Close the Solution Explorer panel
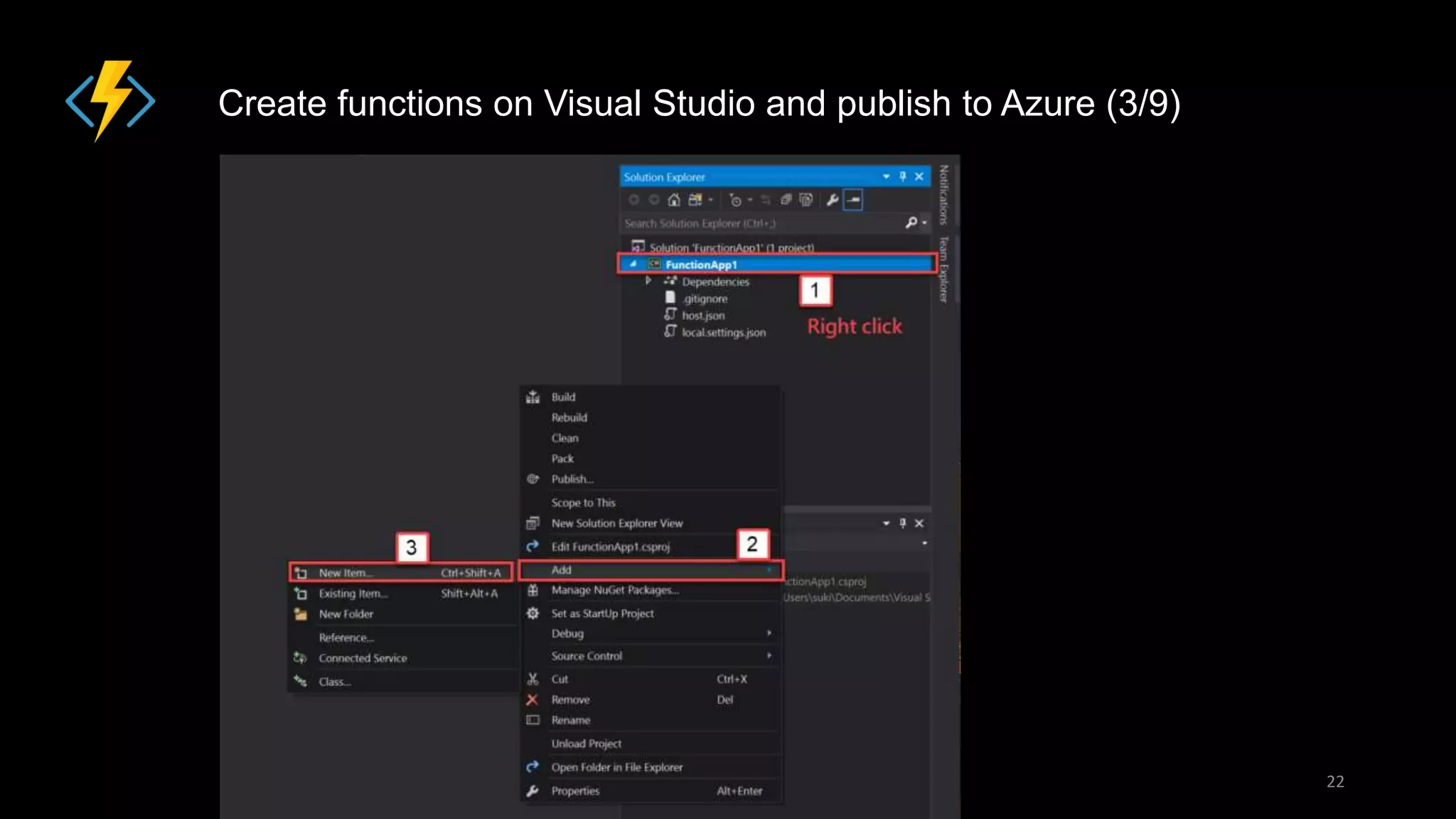Image resolution: width=1456 pixels, height=819 pixels. (x=919, y=176)
